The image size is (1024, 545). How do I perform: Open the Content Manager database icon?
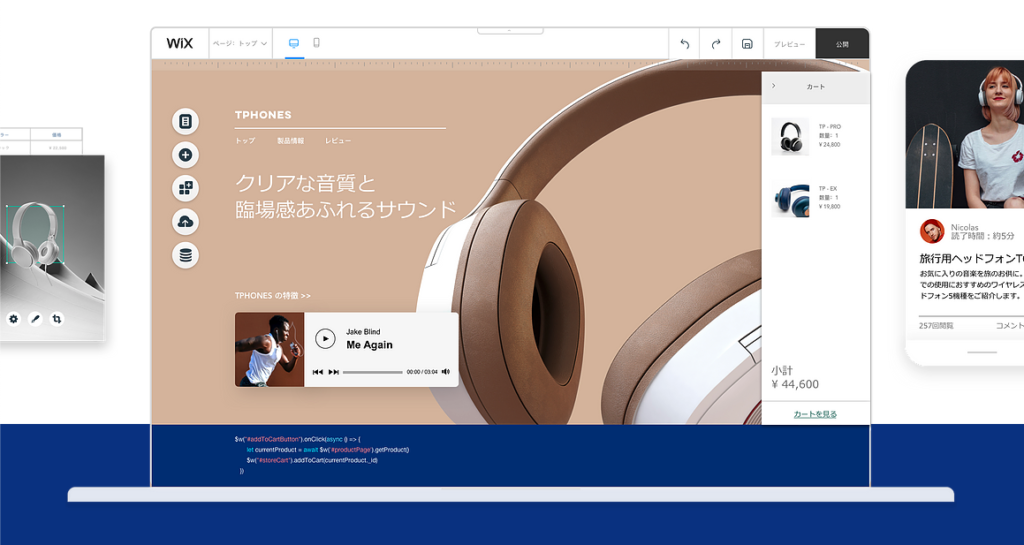(x=185, y=255)
